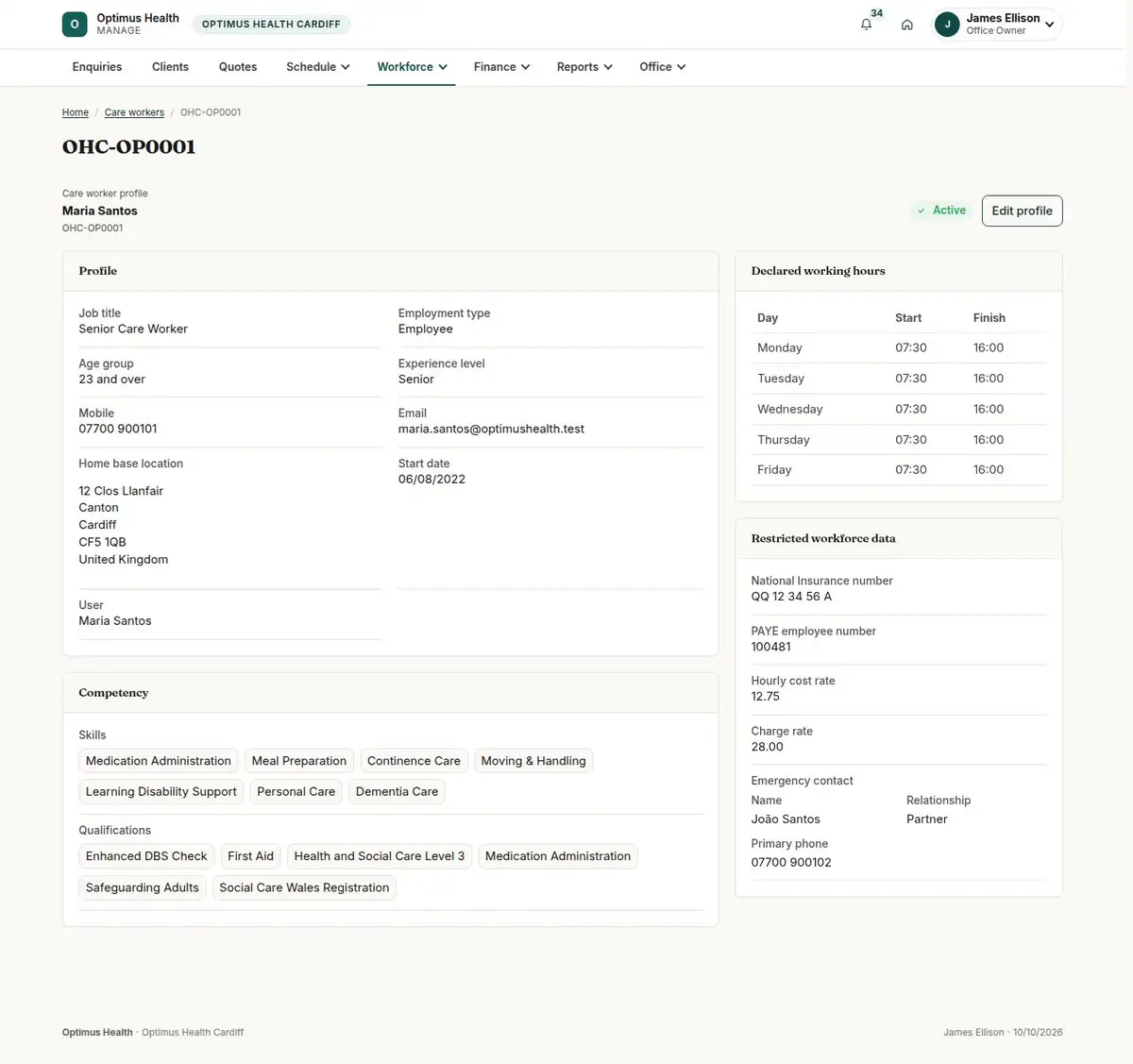Click the Optimus Health Cardiff branch badge
The image size is (1133, 1064).
coord(271,25)
